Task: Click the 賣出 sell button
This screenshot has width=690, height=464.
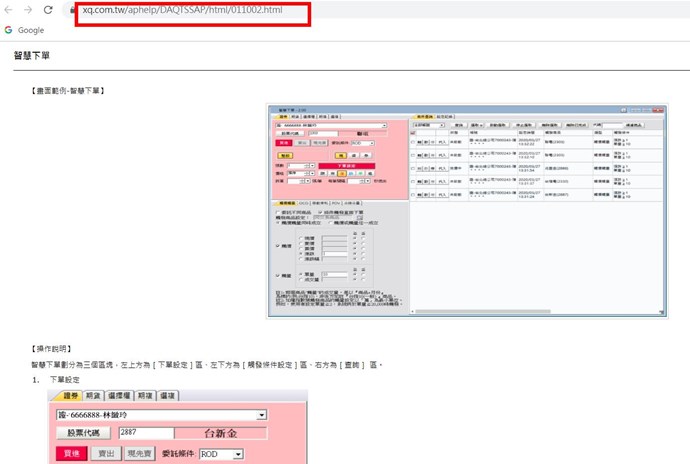Action: click(106, 453)
